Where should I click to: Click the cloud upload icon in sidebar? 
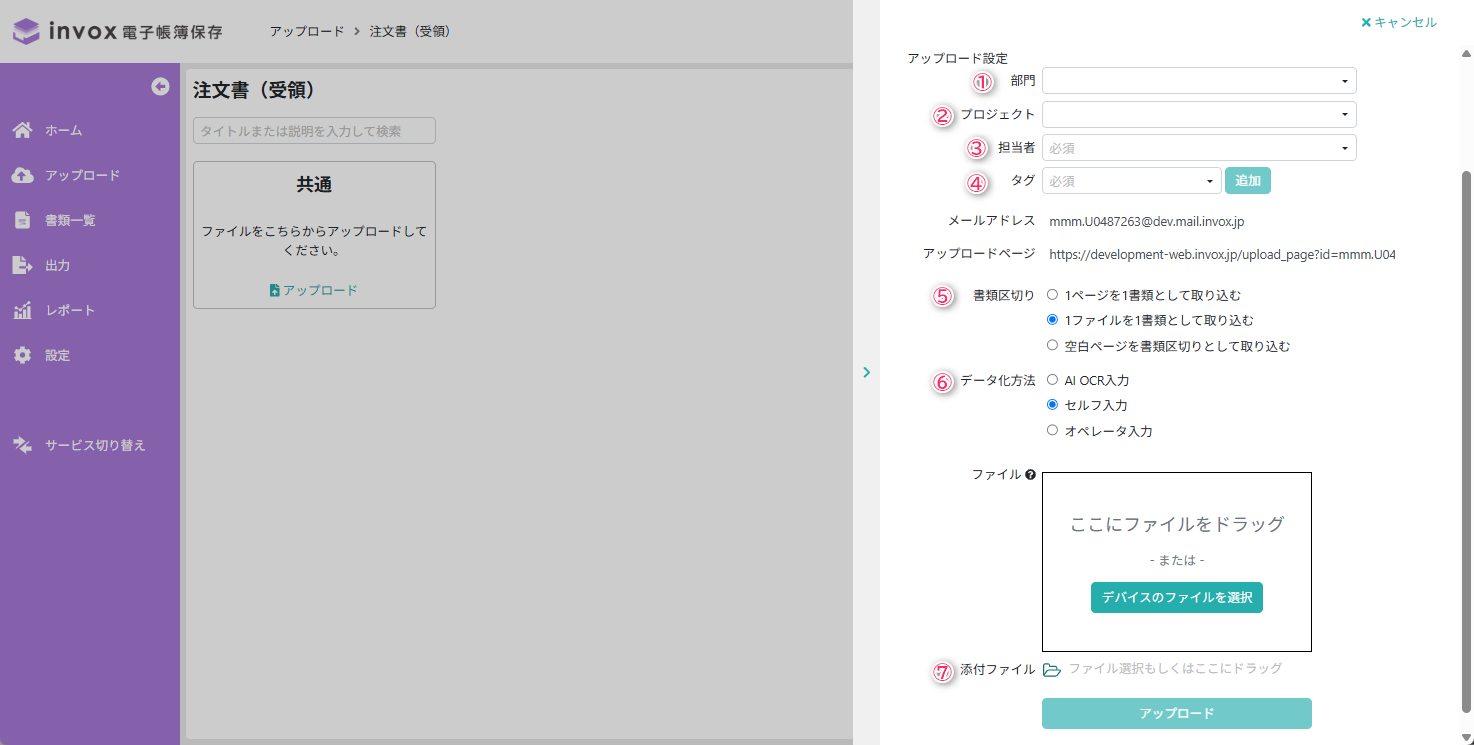point(22,175)
